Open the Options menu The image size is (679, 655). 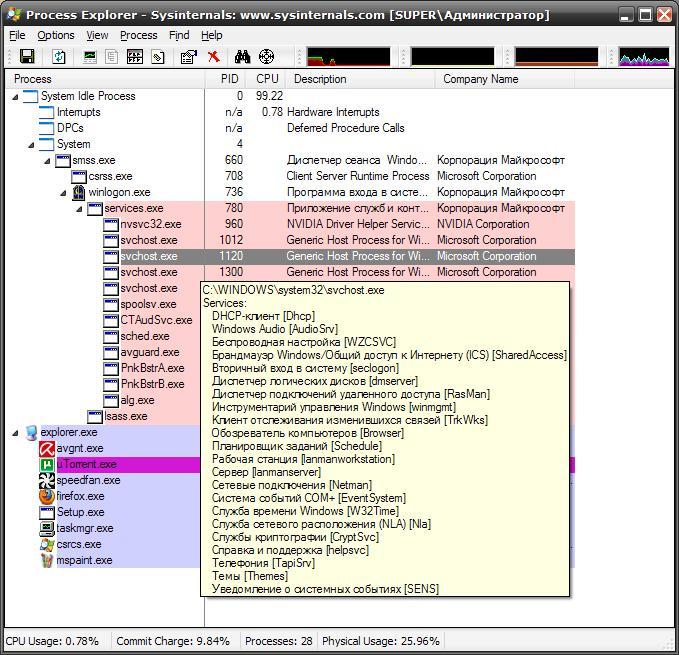tap(55, 35)
